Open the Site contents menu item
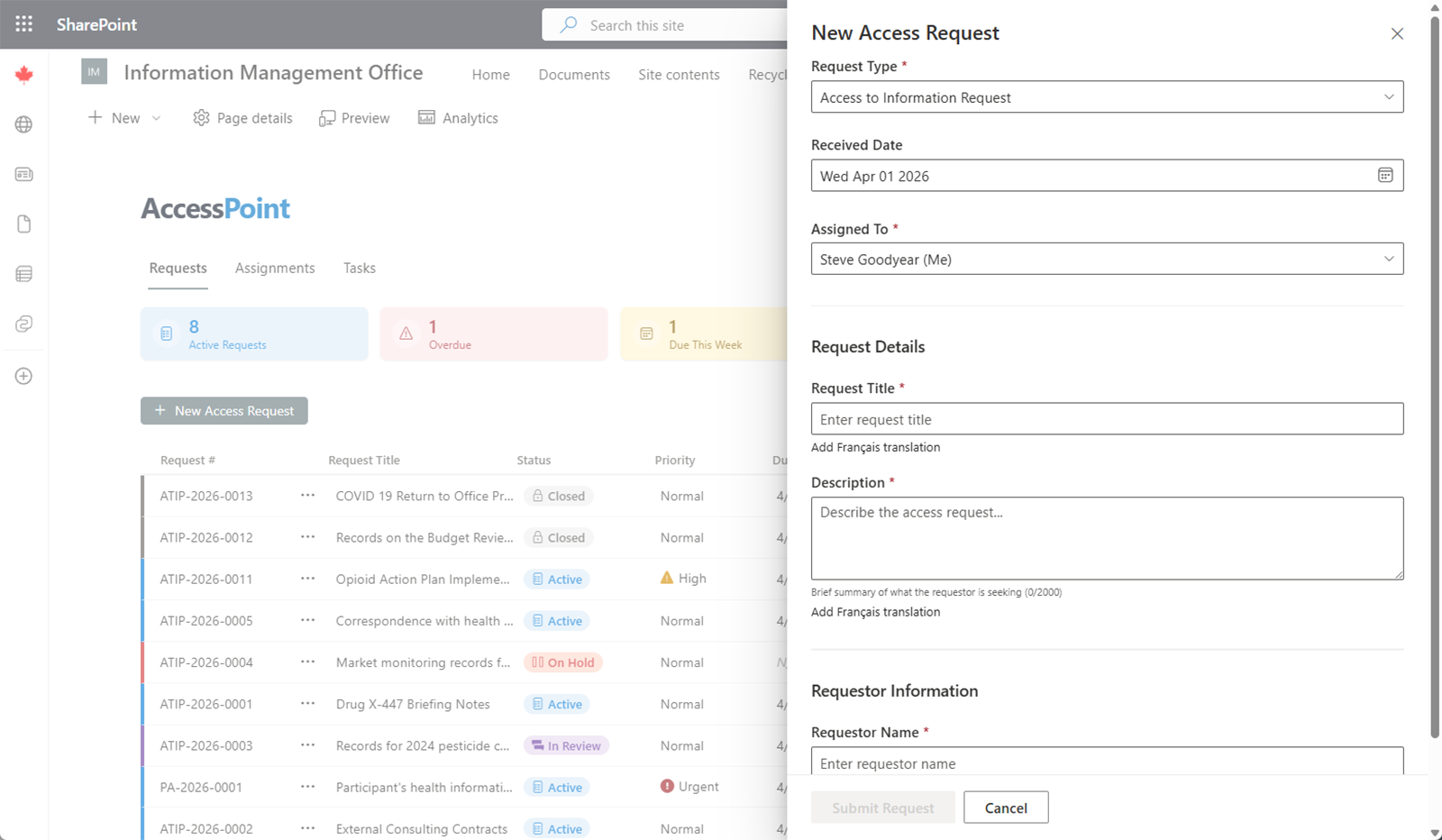The image size is (1442, 840). coord(679,75)
